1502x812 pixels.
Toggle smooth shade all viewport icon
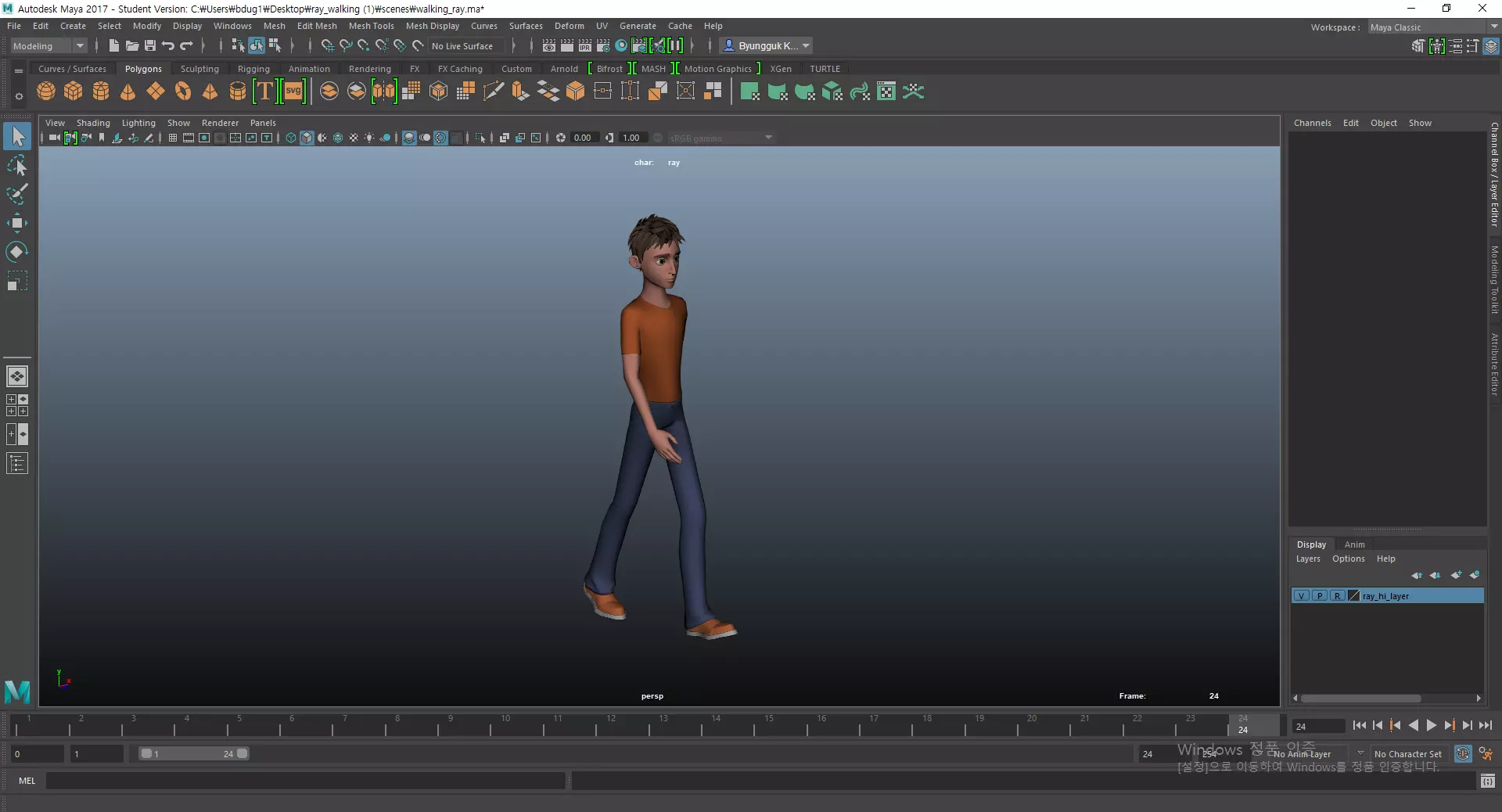tap(307, 138)
